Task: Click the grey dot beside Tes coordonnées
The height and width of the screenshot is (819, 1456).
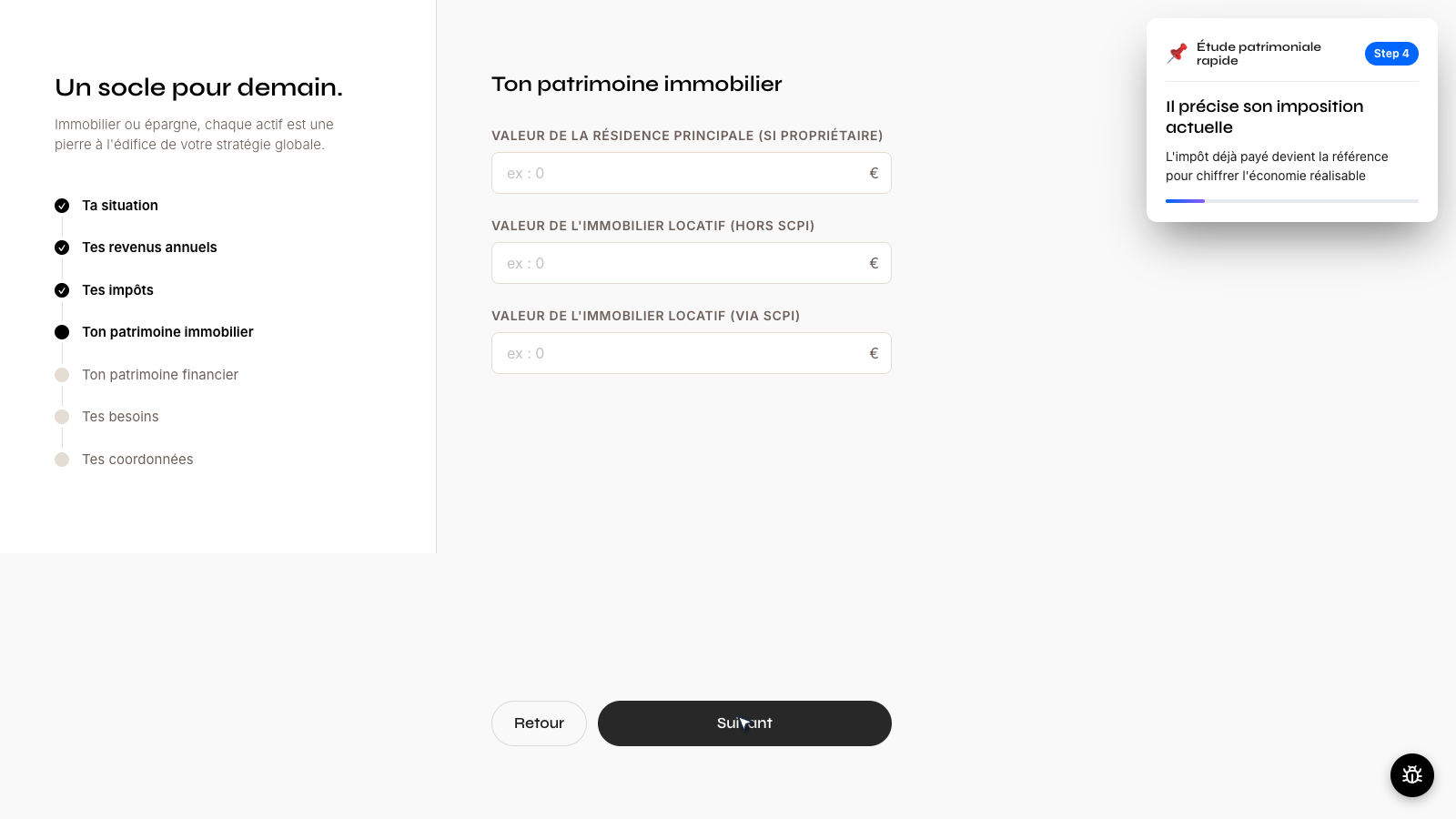Action: click(x=62, y=460)
